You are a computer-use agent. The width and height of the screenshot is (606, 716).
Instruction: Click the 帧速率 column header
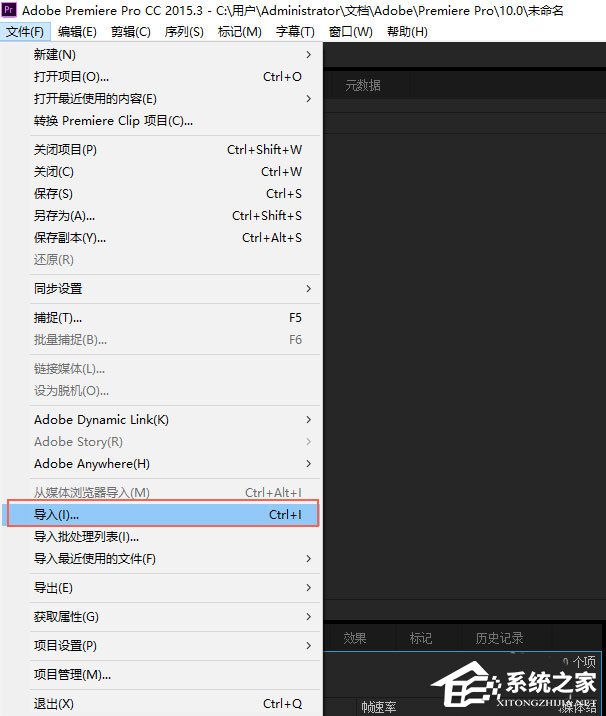pos(379,707)
